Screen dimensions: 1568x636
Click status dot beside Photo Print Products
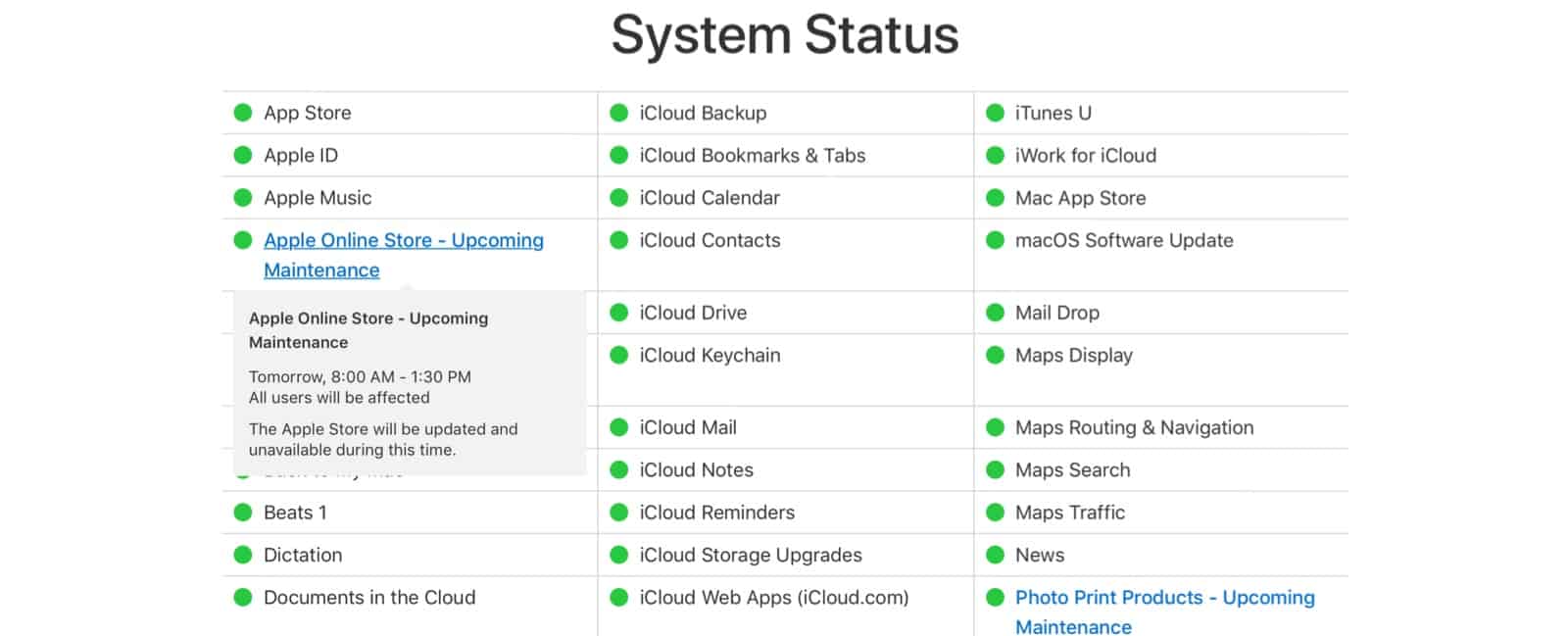click(x=996, y=597)
